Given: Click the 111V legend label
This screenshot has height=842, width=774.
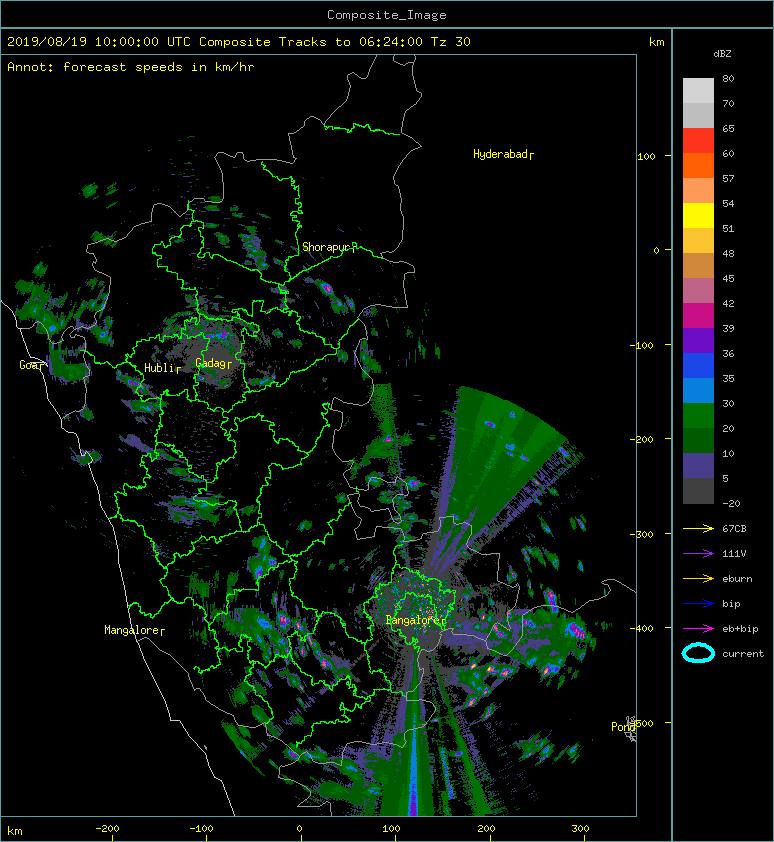Looking at the screenshot, I should 734,554.
